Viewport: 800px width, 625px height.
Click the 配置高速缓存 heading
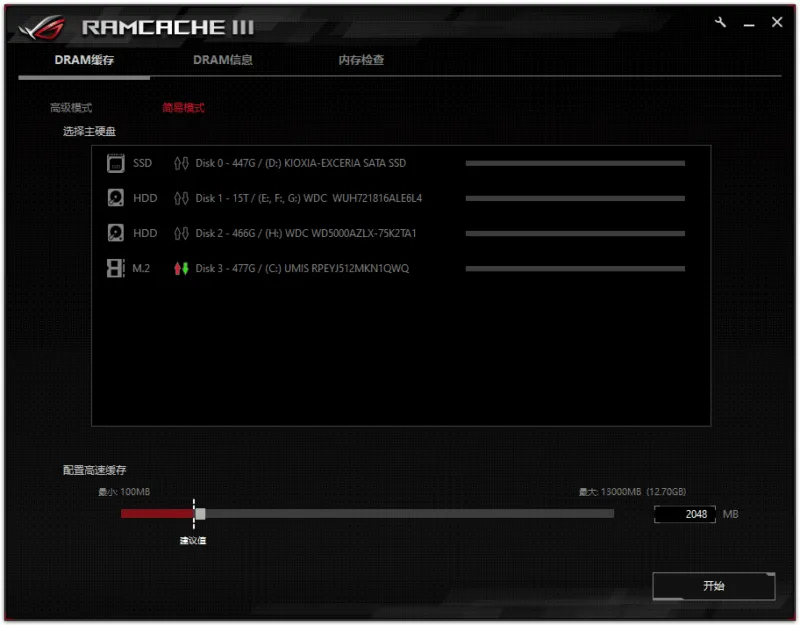tap(94, 470)
